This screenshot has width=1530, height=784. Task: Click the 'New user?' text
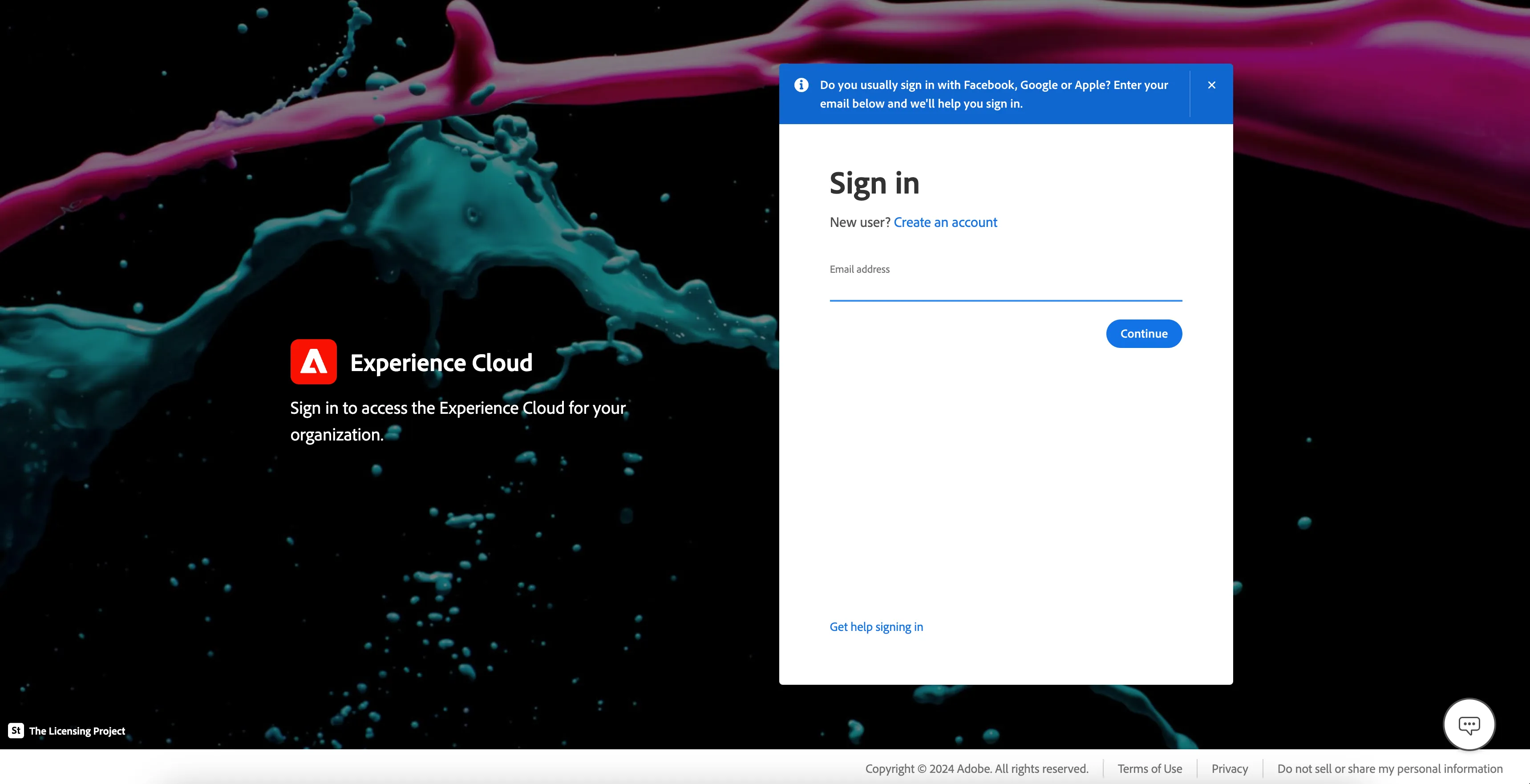pos(859,222)
